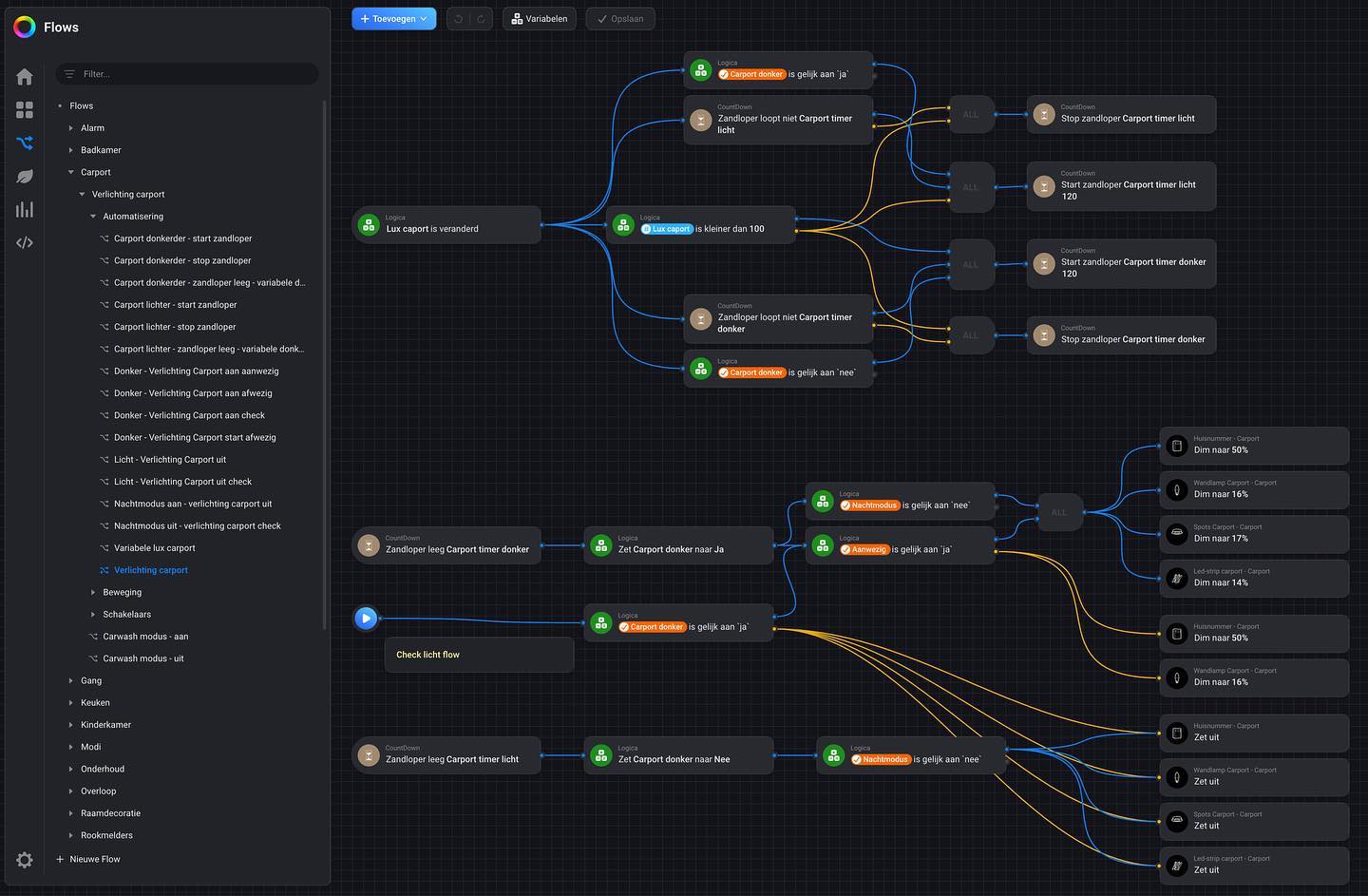Click hourglass icon on Zandloper leeg Carport timer donker

369,545
